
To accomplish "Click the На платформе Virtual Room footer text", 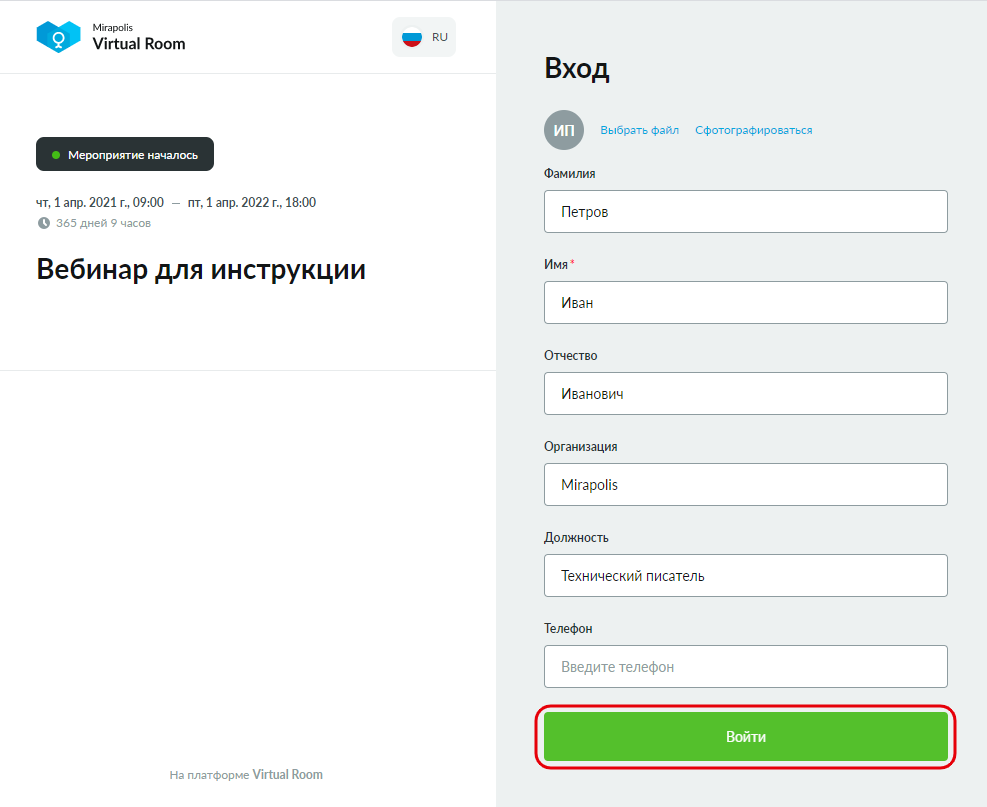I will pos(246,775).
